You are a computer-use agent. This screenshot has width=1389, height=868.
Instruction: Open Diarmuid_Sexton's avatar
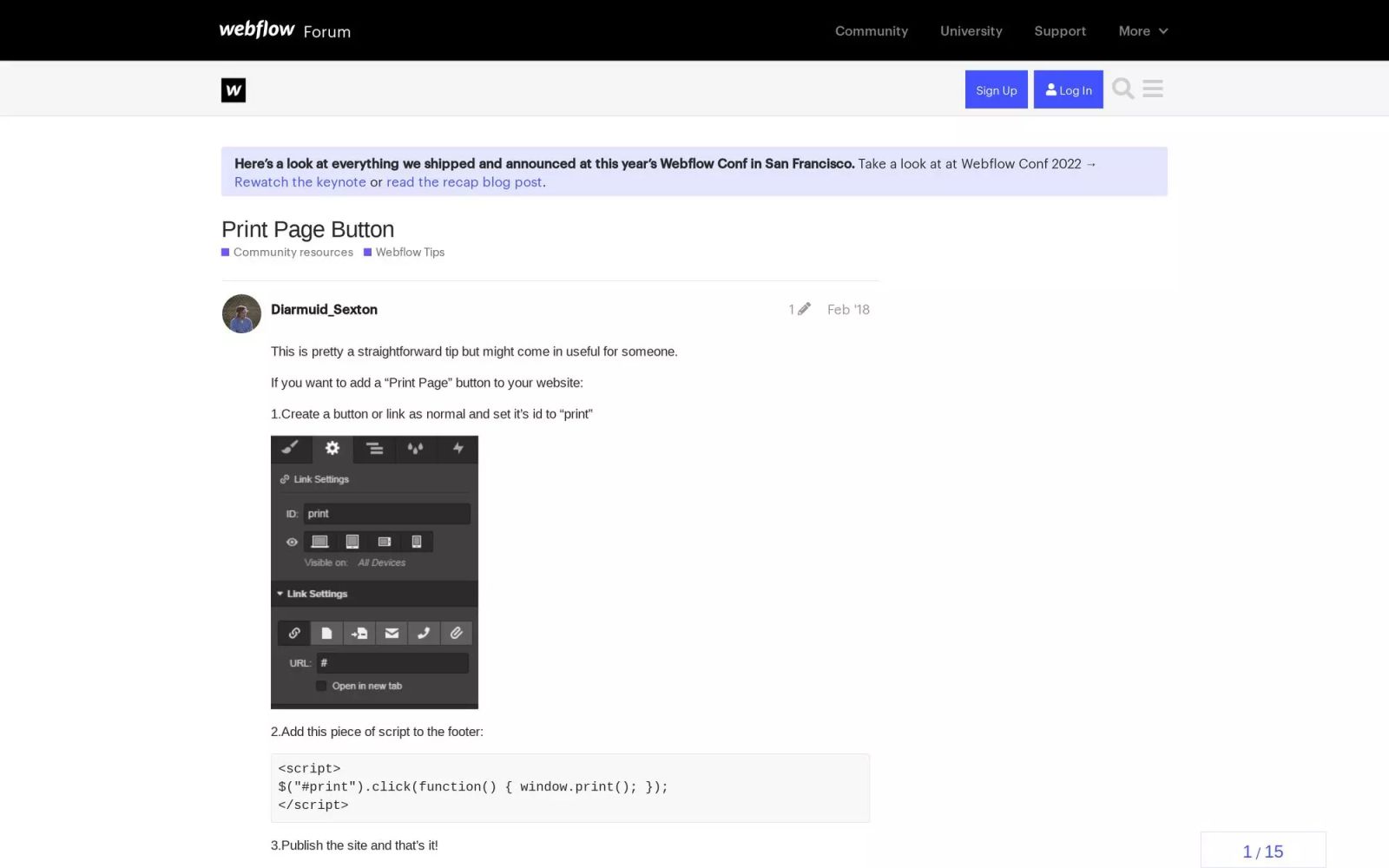pyautogui.click(x=241, y=313)
